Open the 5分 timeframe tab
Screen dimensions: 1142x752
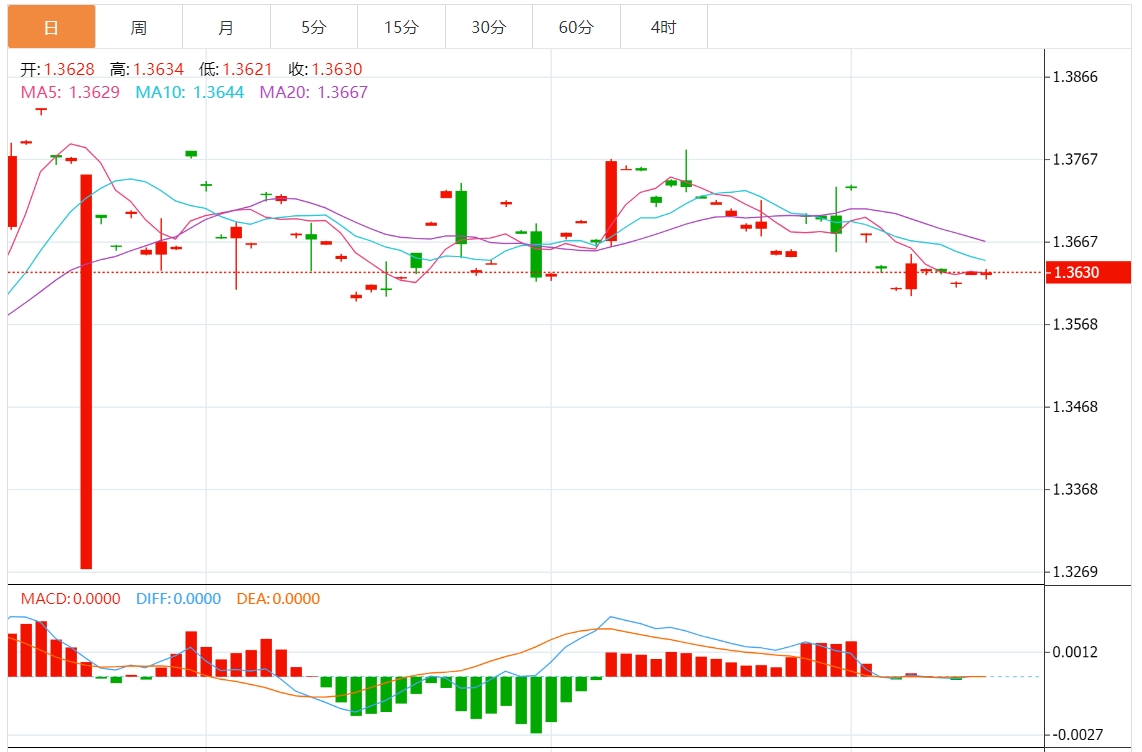pyautogui.click(x=314, y=27)
